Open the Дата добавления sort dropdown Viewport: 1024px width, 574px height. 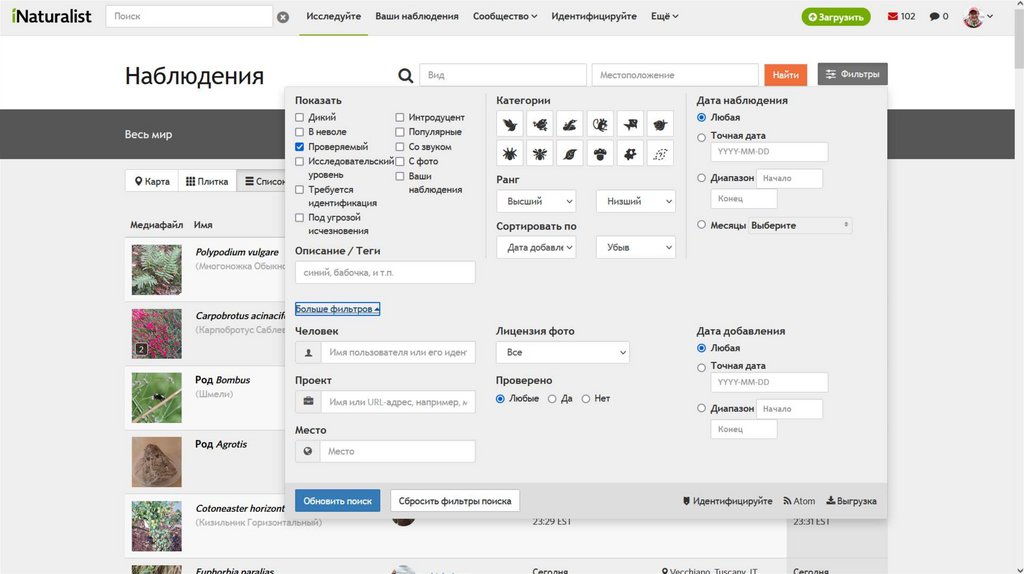[536, 247]
